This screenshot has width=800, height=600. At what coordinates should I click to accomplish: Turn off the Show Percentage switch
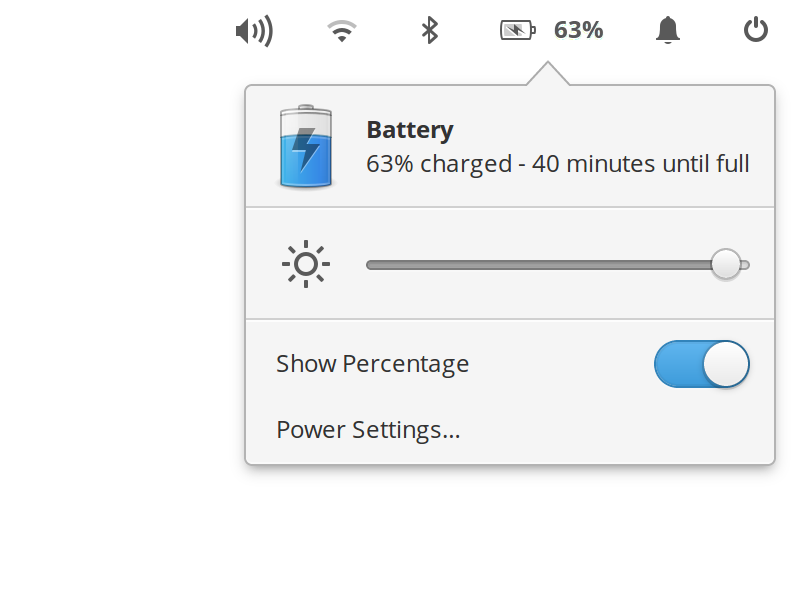[702, 364]
